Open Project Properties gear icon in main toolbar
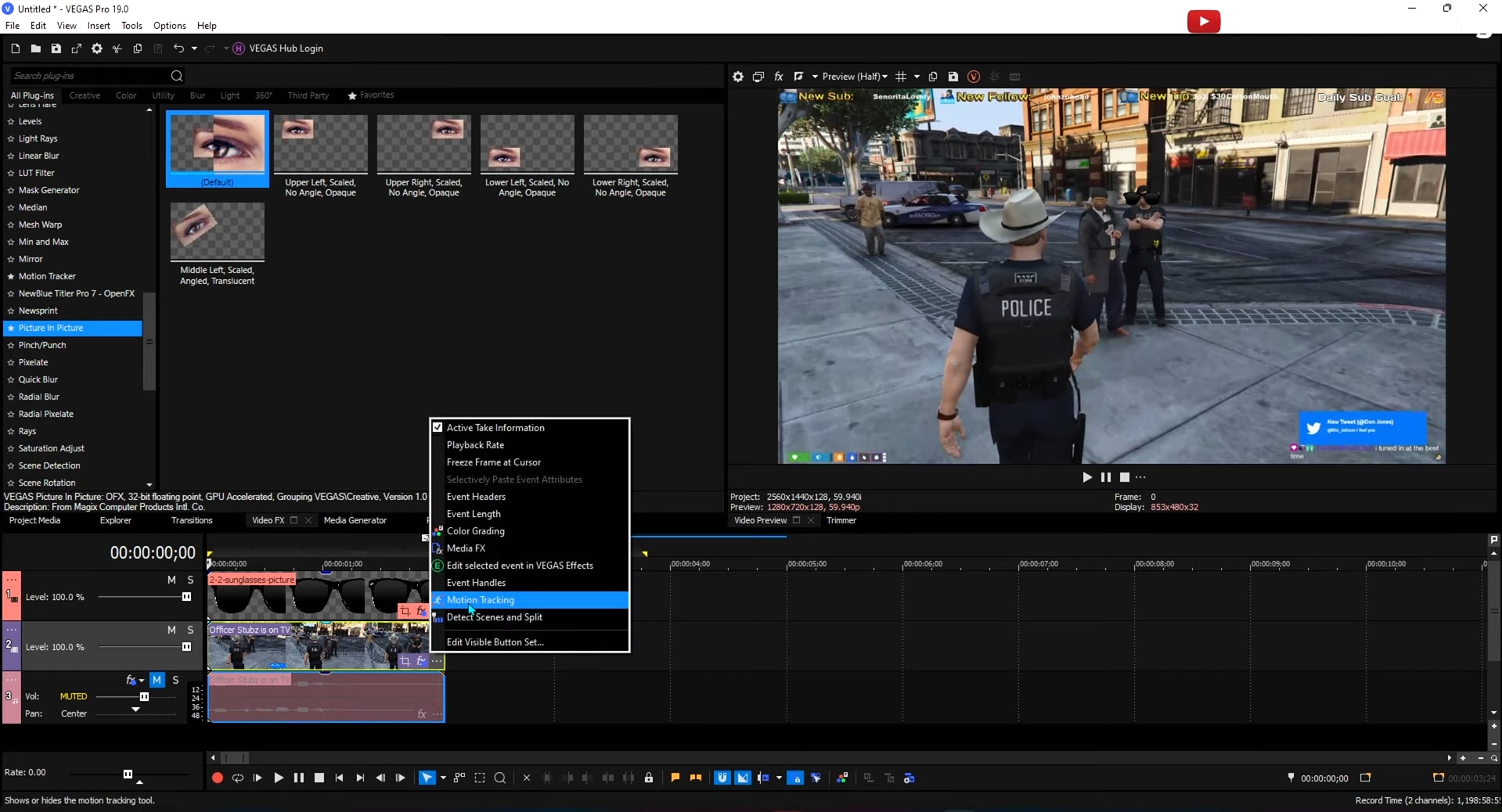Viewport: 1502px width, 812px height. point(96,49)
